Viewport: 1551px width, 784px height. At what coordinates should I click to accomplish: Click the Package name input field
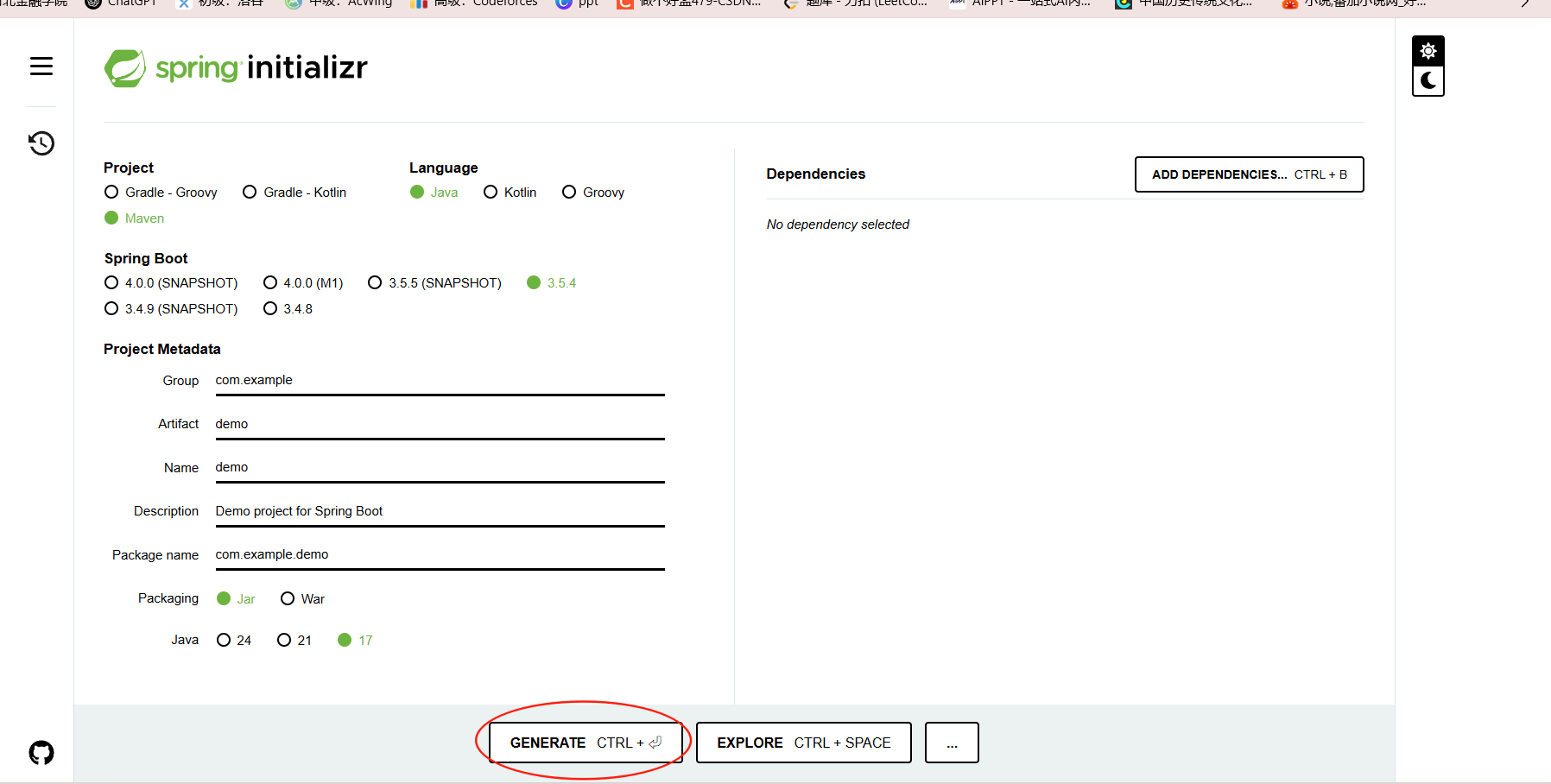(440, 555)
